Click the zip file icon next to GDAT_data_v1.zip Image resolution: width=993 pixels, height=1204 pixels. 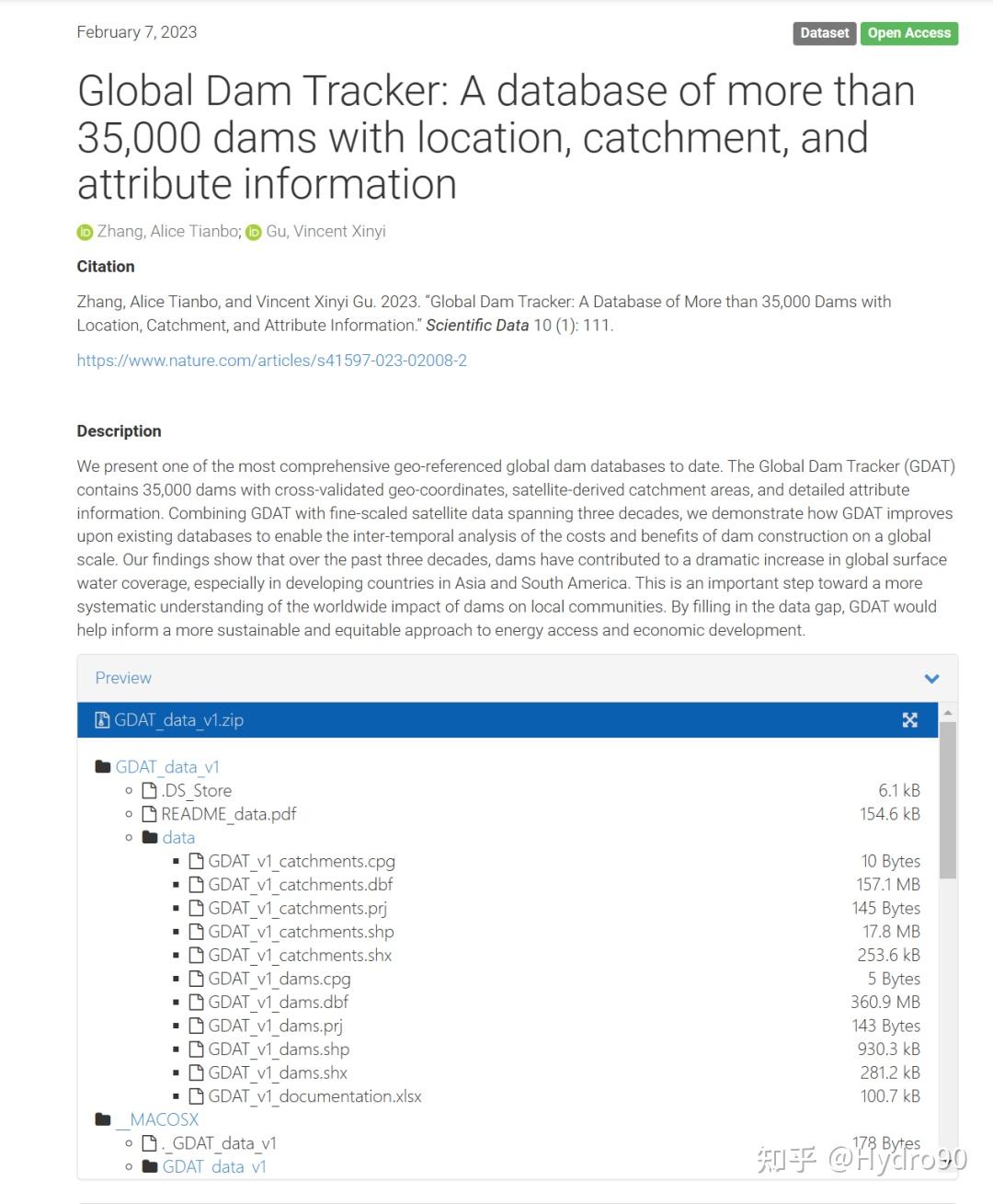click(x=101, y=720)
